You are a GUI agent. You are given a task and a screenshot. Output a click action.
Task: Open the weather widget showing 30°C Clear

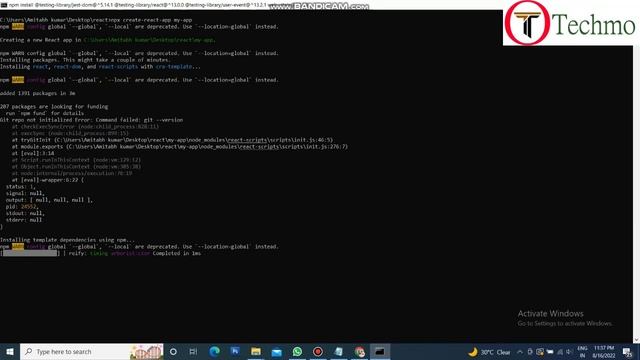click(489, 352)
